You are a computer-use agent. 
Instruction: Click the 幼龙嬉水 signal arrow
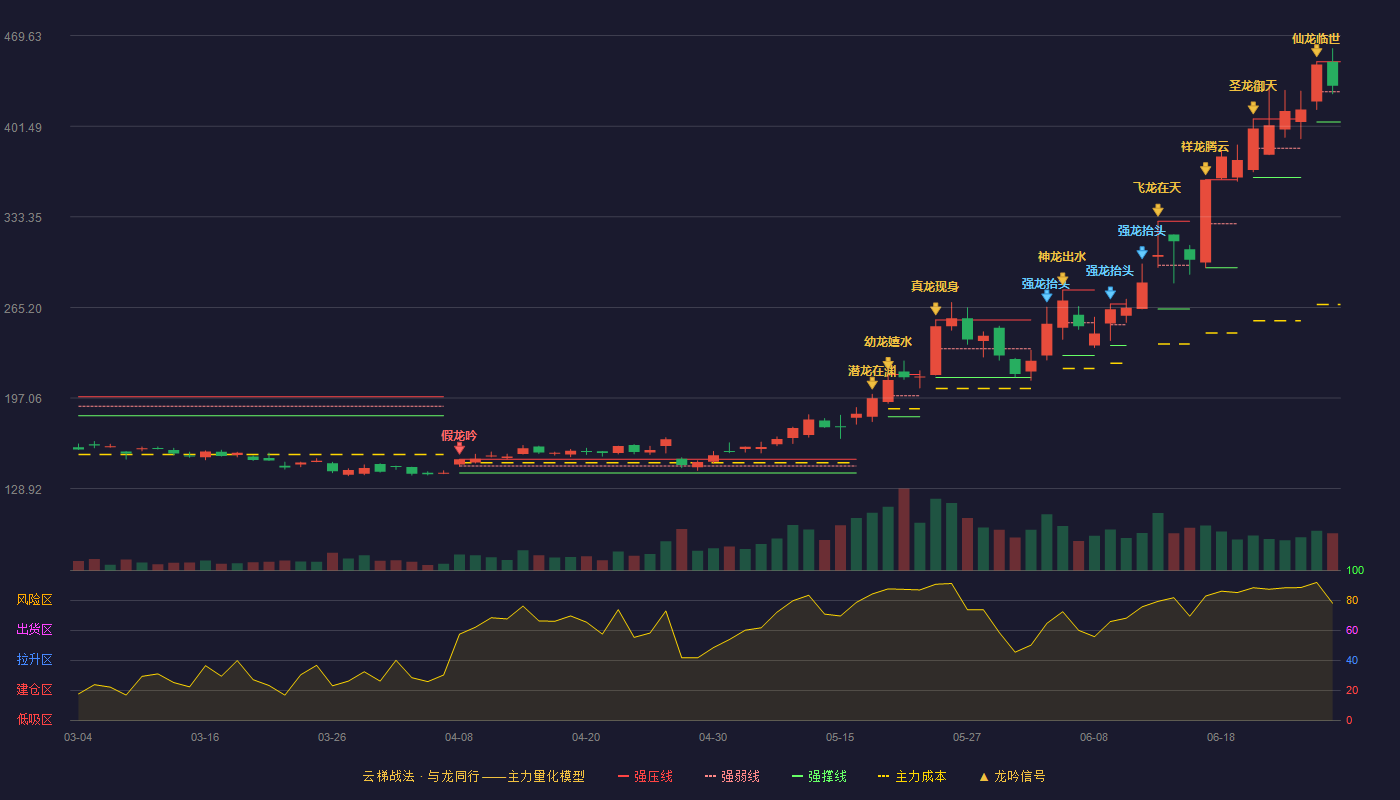pos(888,364)
